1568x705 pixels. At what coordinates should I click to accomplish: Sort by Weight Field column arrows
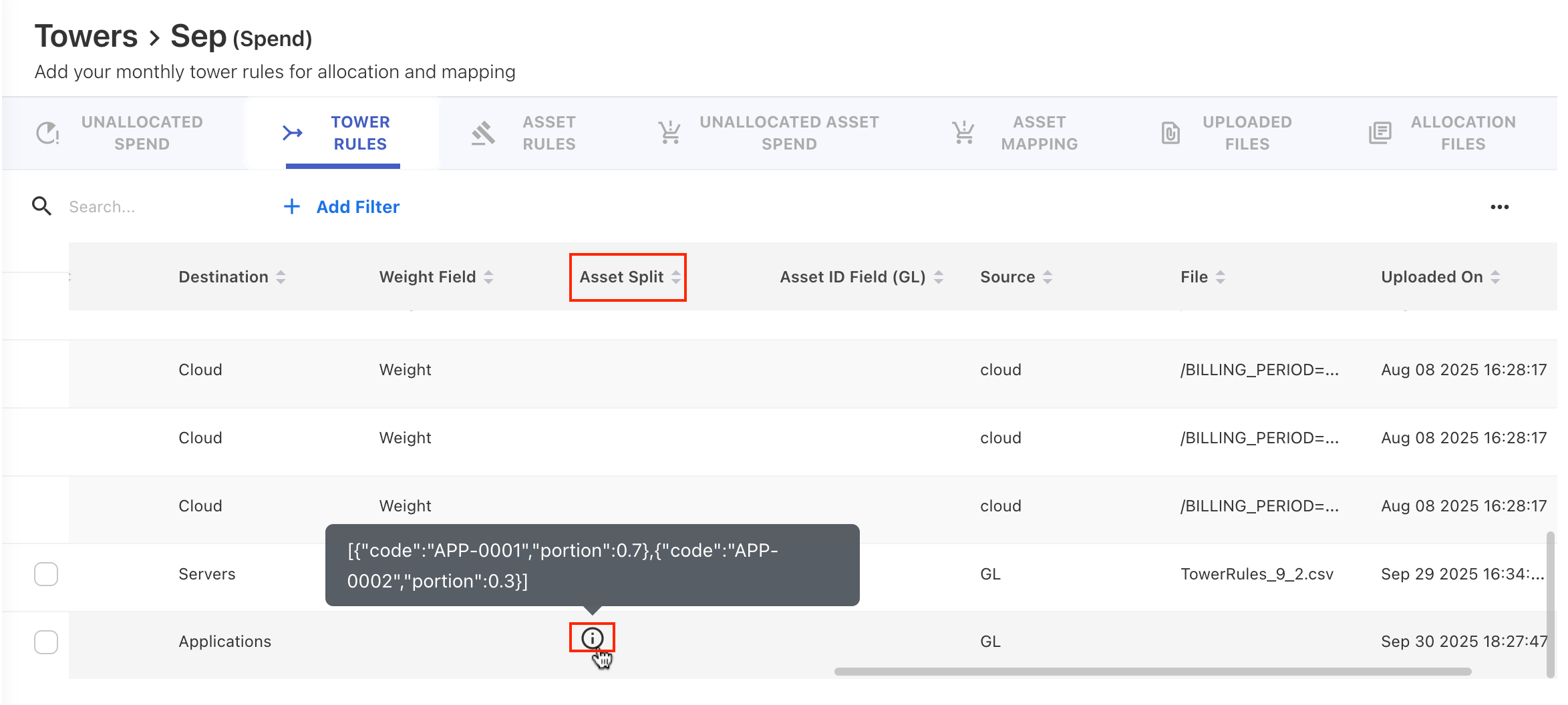488,277
